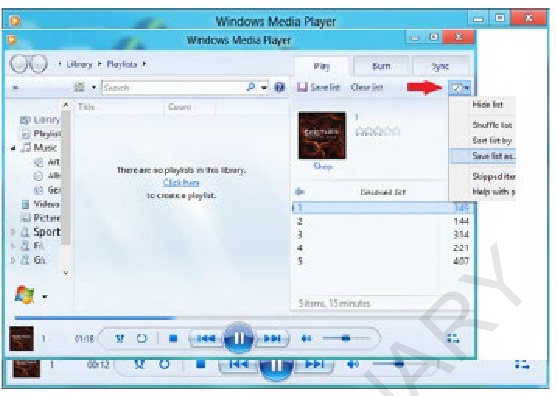Pause playback in the front window
556x396 pixels.
click(238, 338)
